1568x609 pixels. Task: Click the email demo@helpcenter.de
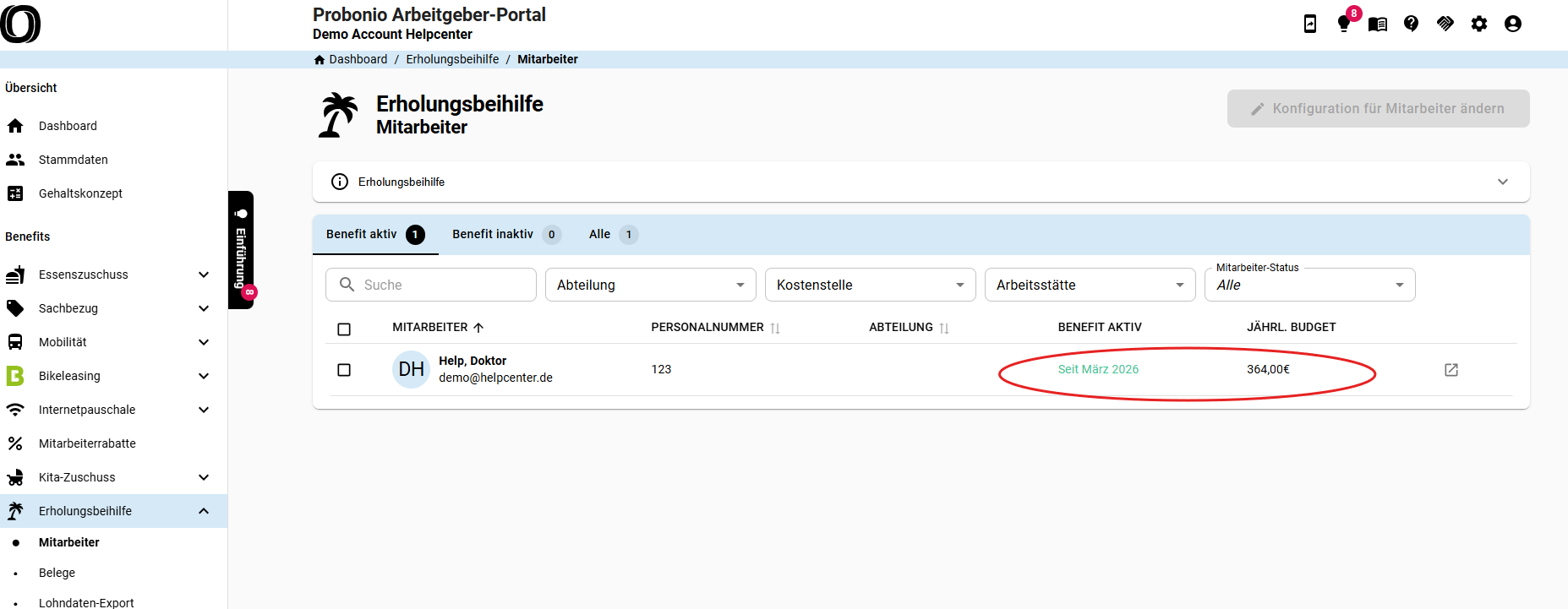(495, 378)
